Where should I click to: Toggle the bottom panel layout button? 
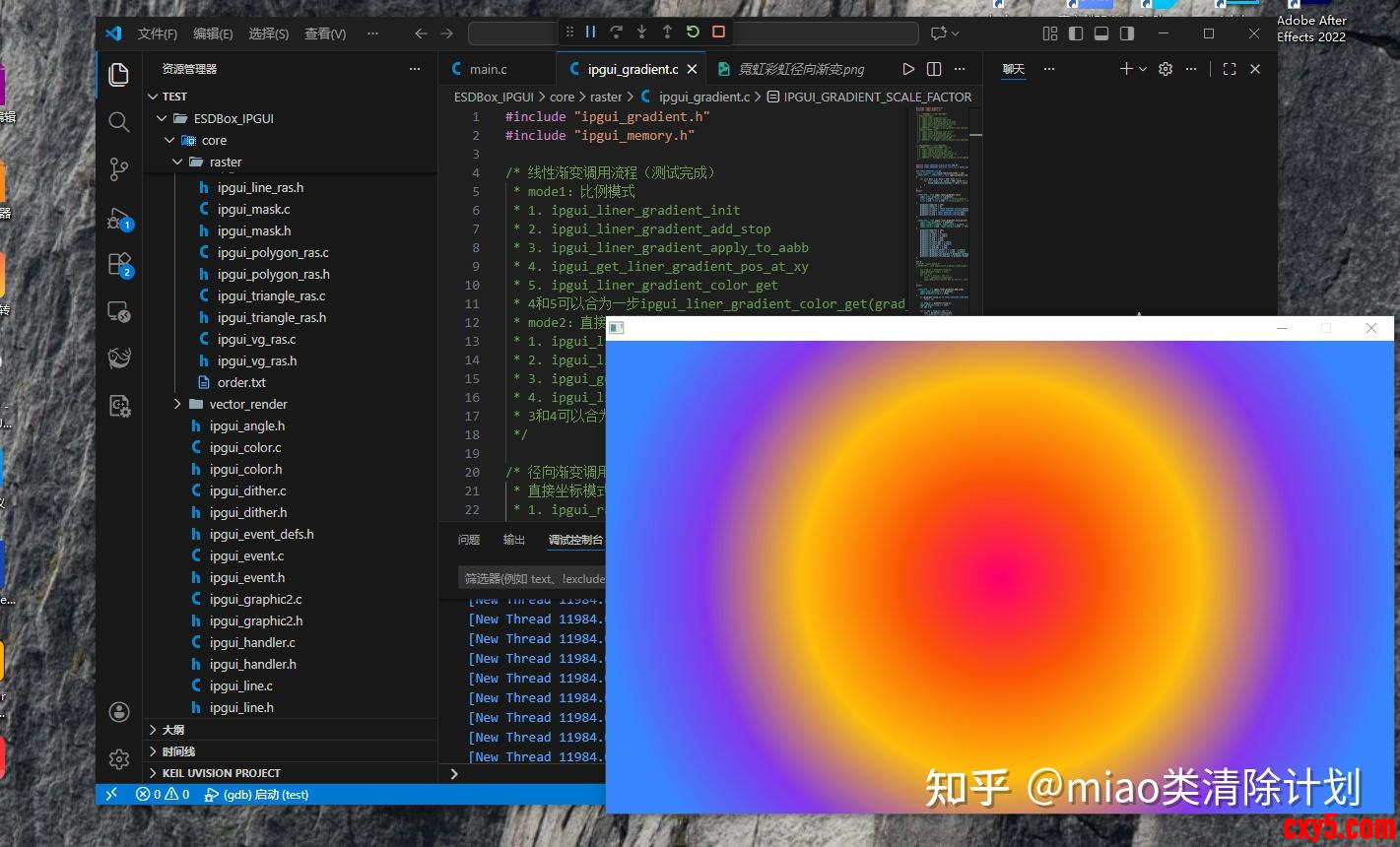pyautogui.click(x=1101, y=33)
